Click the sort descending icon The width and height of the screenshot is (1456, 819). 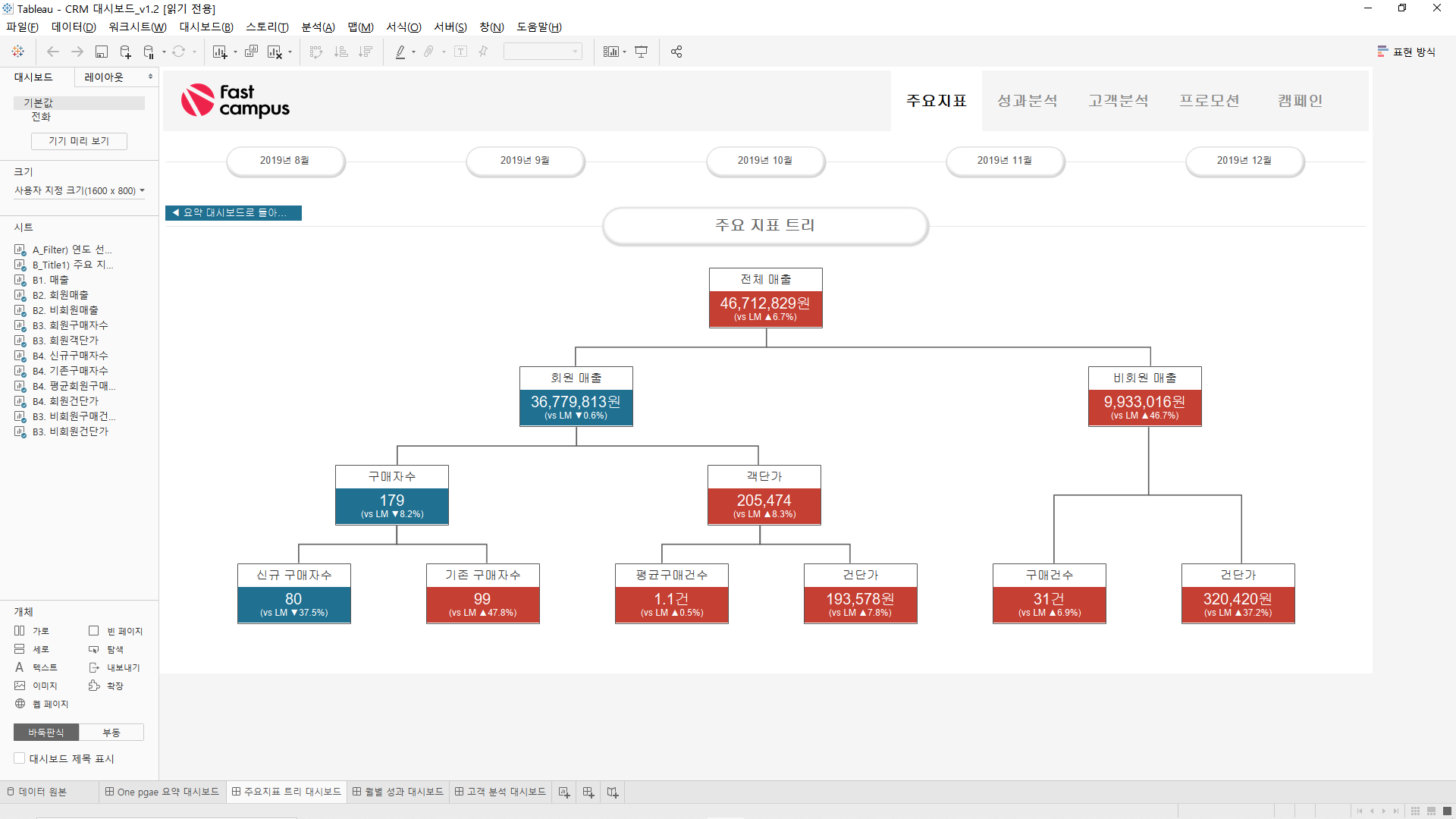click(x=366, y=52)
